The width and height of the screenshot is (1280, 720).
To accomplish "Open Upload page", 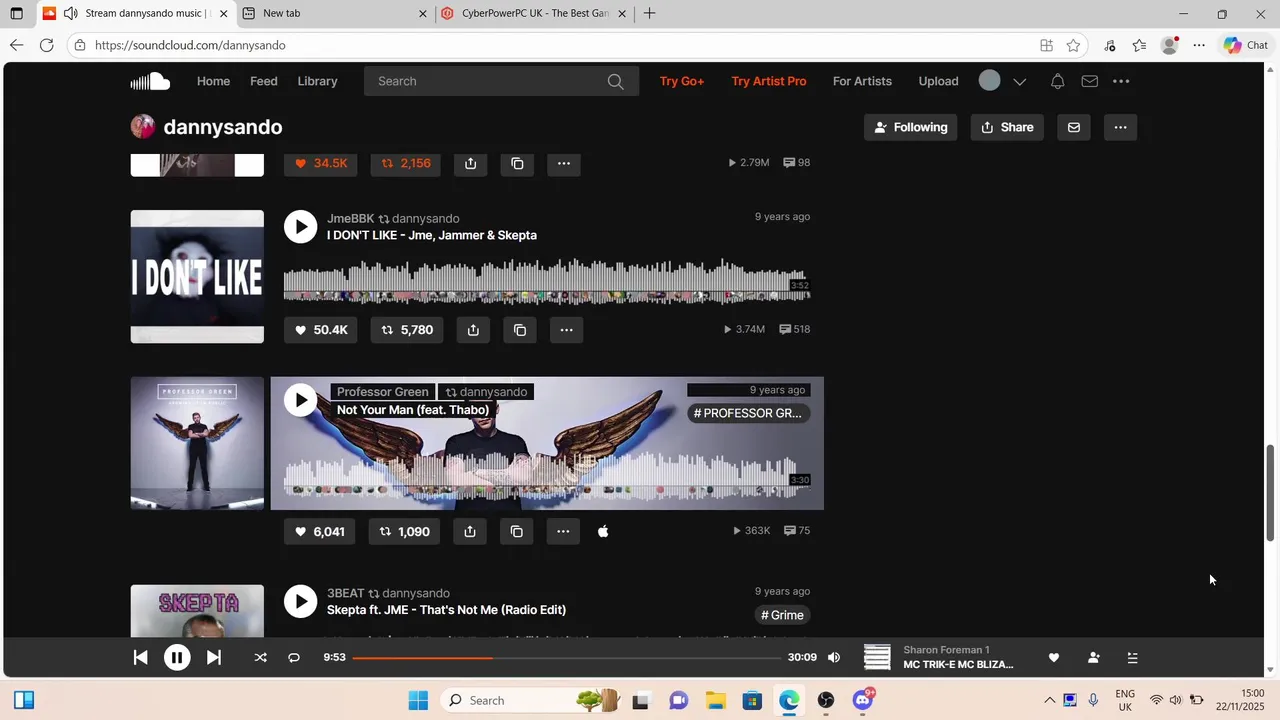I will [938, 81].
